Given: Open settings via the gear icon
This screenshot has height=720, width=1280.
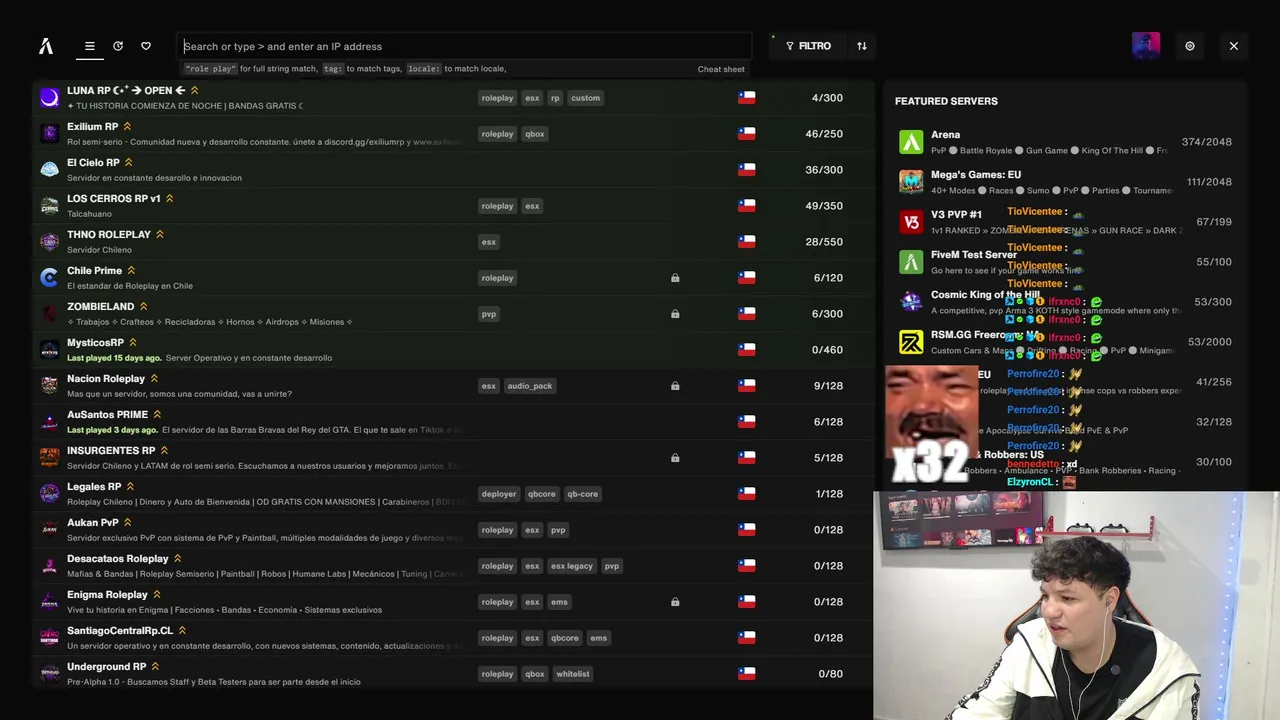Looking at the screenshot, I should [1190, 46].
